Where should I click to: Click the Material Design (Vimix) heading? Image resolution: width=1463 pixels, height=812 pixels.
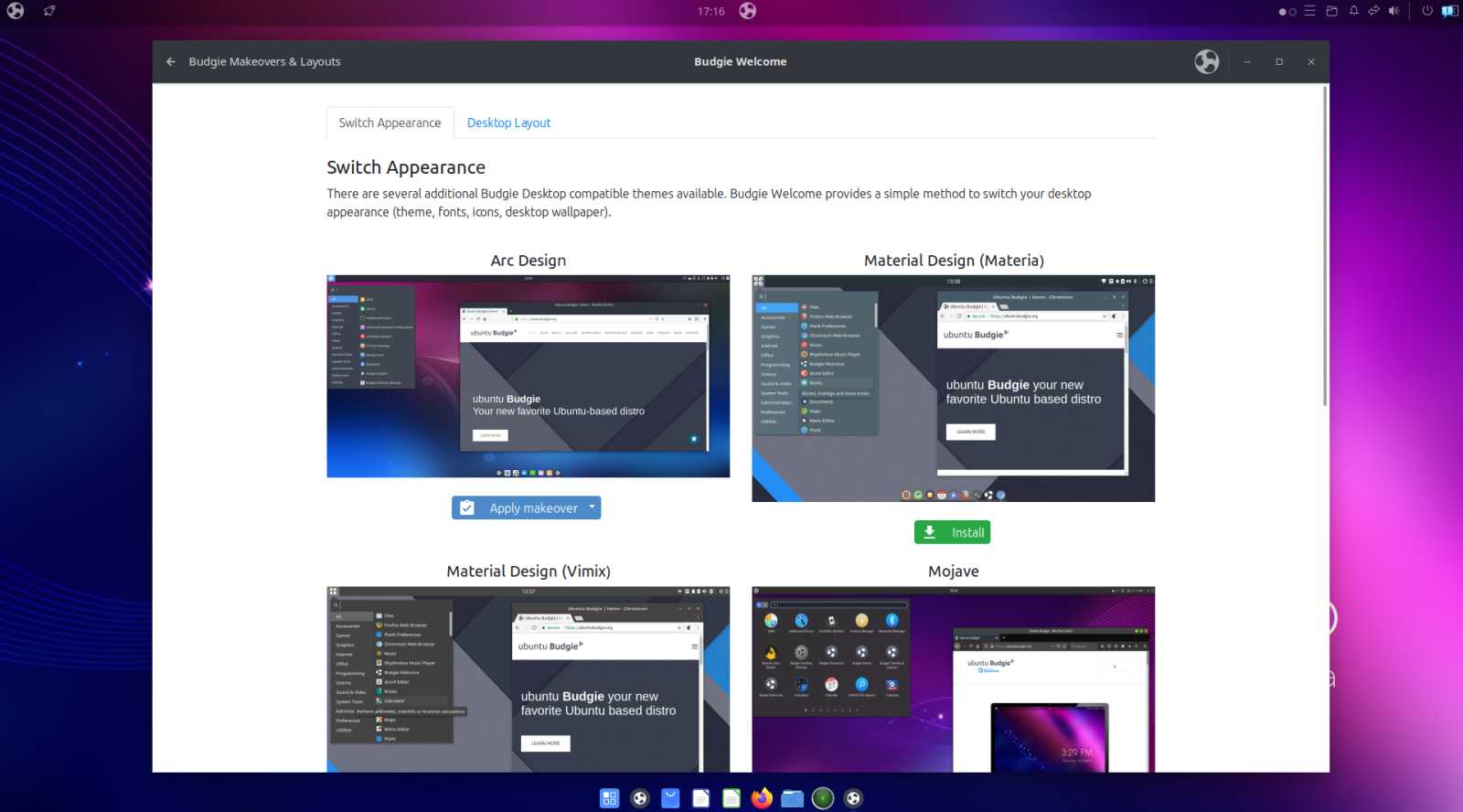pyautogui.click(x=528, y=571)
